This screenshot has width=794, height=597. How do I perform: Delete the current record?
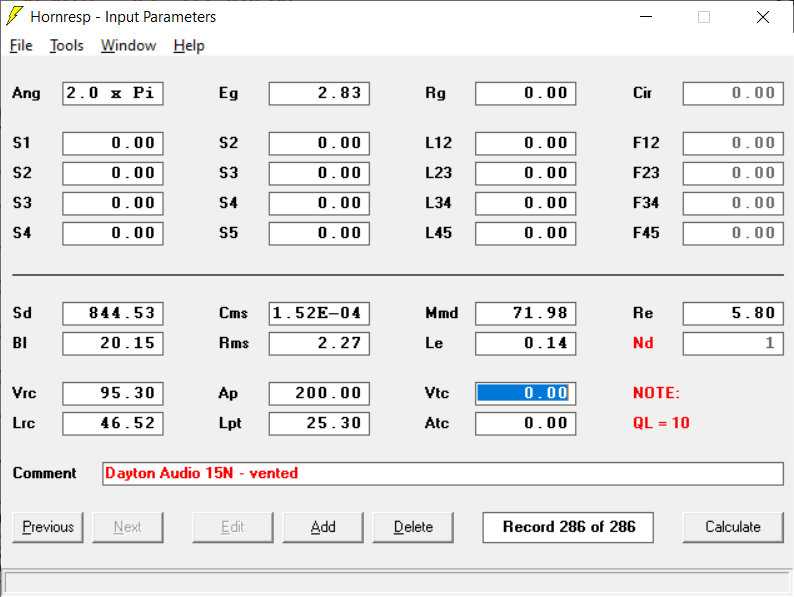coord(413,527)
